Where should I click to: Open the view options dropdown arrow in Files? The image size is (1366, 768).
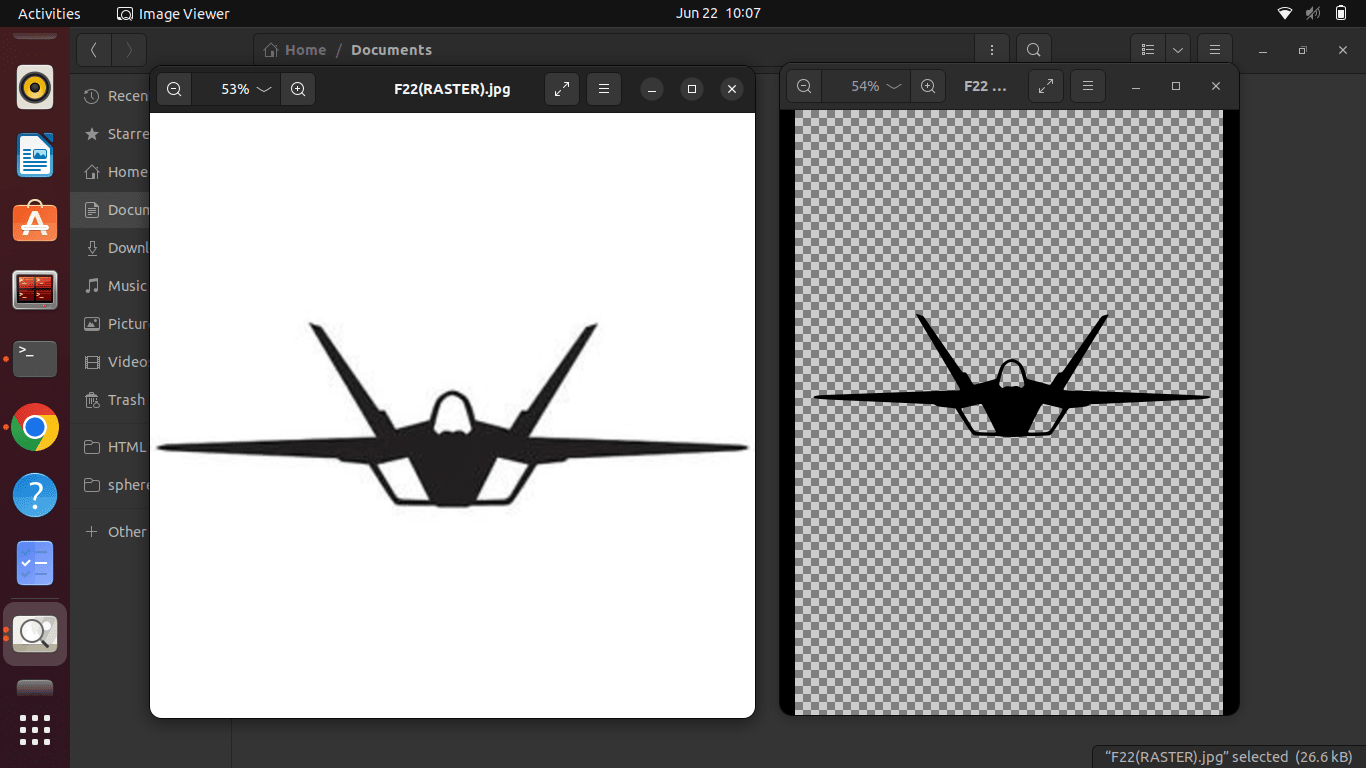[1178, 50]
